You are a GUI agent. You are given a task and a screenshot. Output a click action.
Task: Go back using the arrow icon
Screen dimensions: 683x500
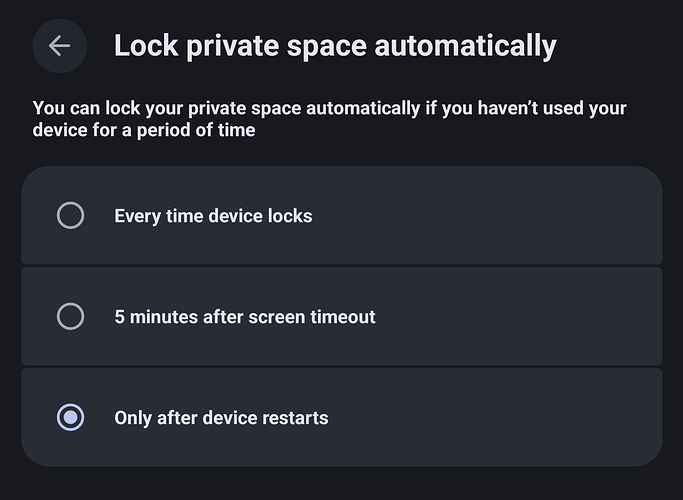point(59,46)
